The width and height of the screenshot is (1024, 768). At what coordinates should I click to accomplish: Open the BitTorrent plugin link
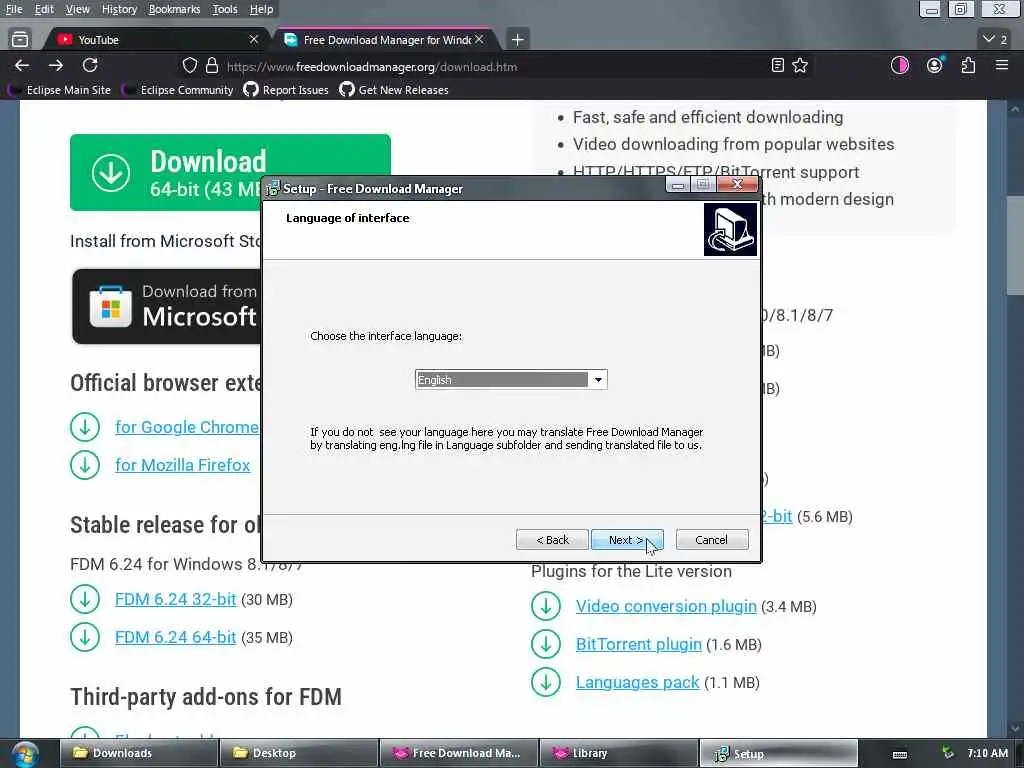click(x=639, y=645)
